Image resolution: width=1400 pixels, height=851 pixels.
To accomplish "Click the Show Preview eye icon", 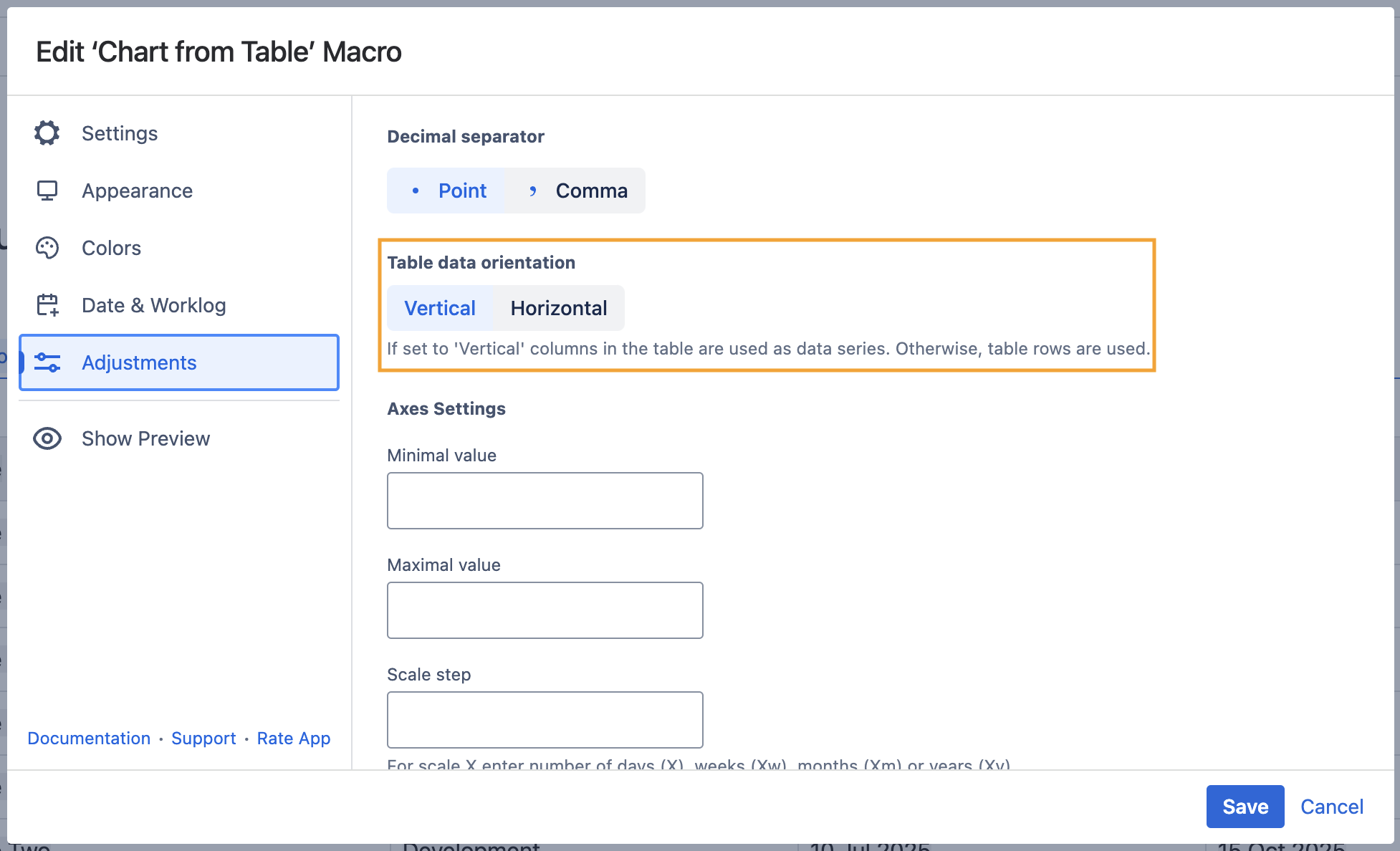I will pyautogui.click(x=47, y=438).
